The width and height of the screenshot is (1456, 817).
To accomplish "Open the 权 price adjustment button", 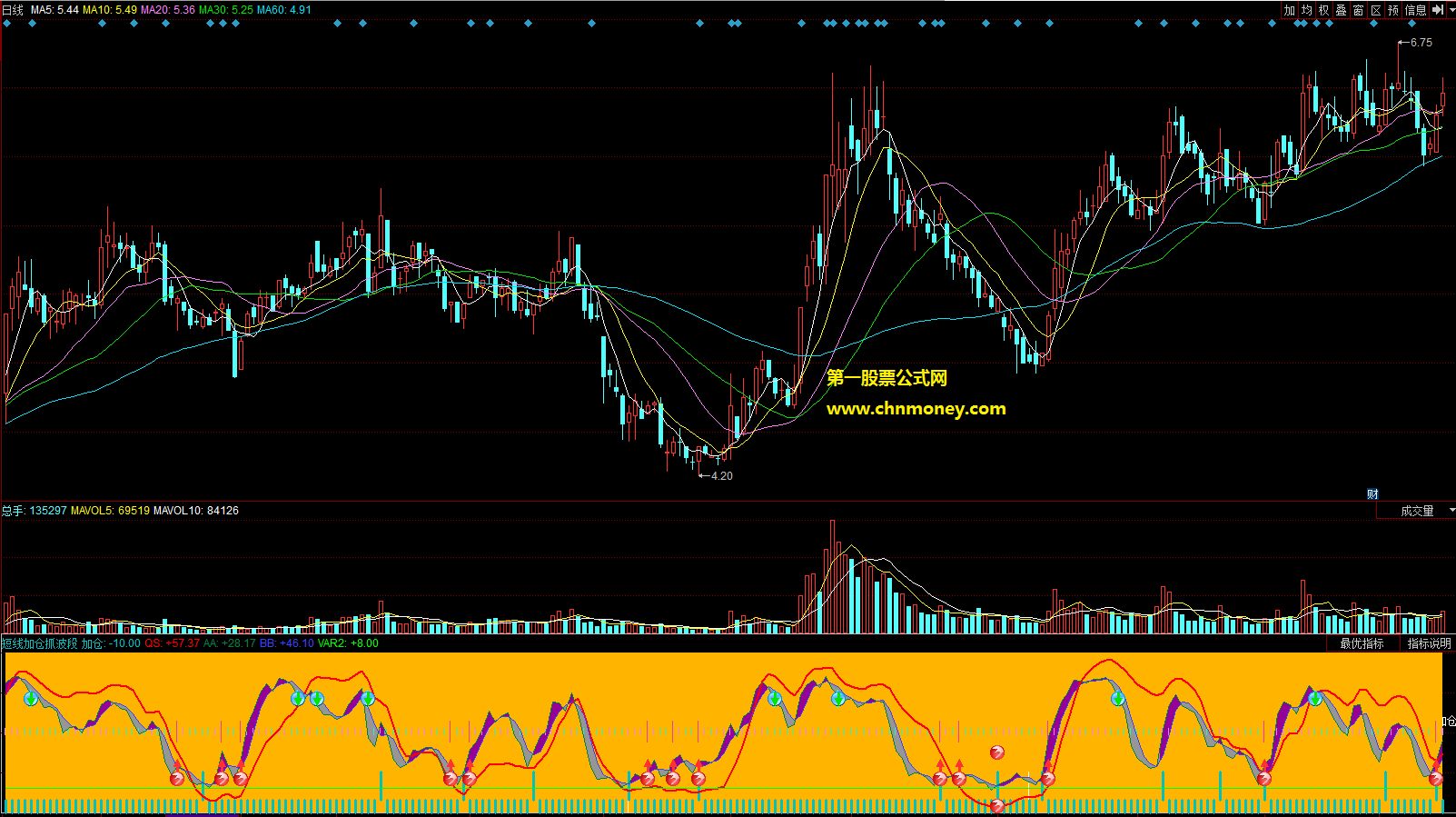I will pyautogui.click(x=1324, y=10).
